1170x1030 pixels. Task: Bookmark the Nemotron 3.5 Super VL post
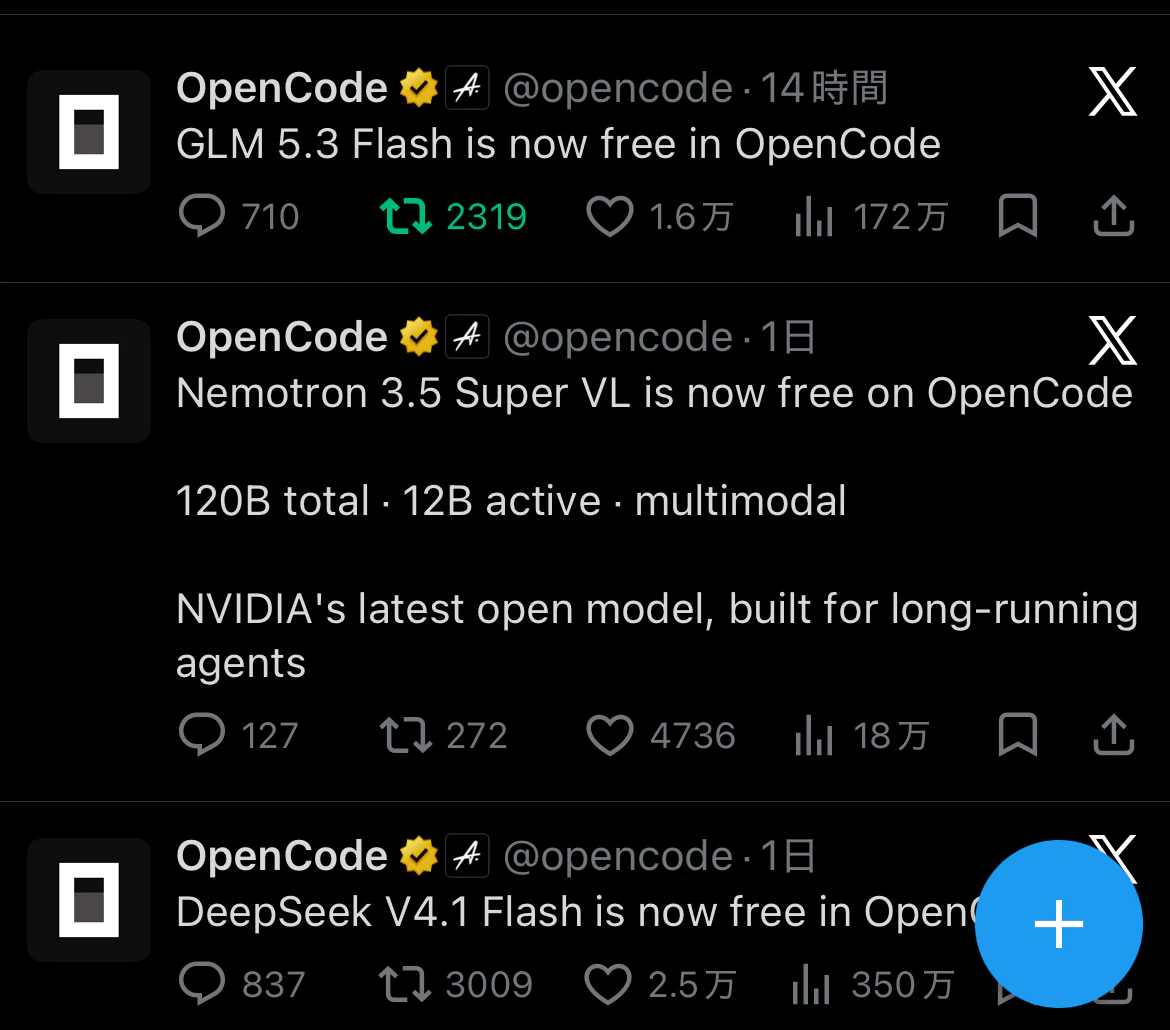click(1018, 734)
